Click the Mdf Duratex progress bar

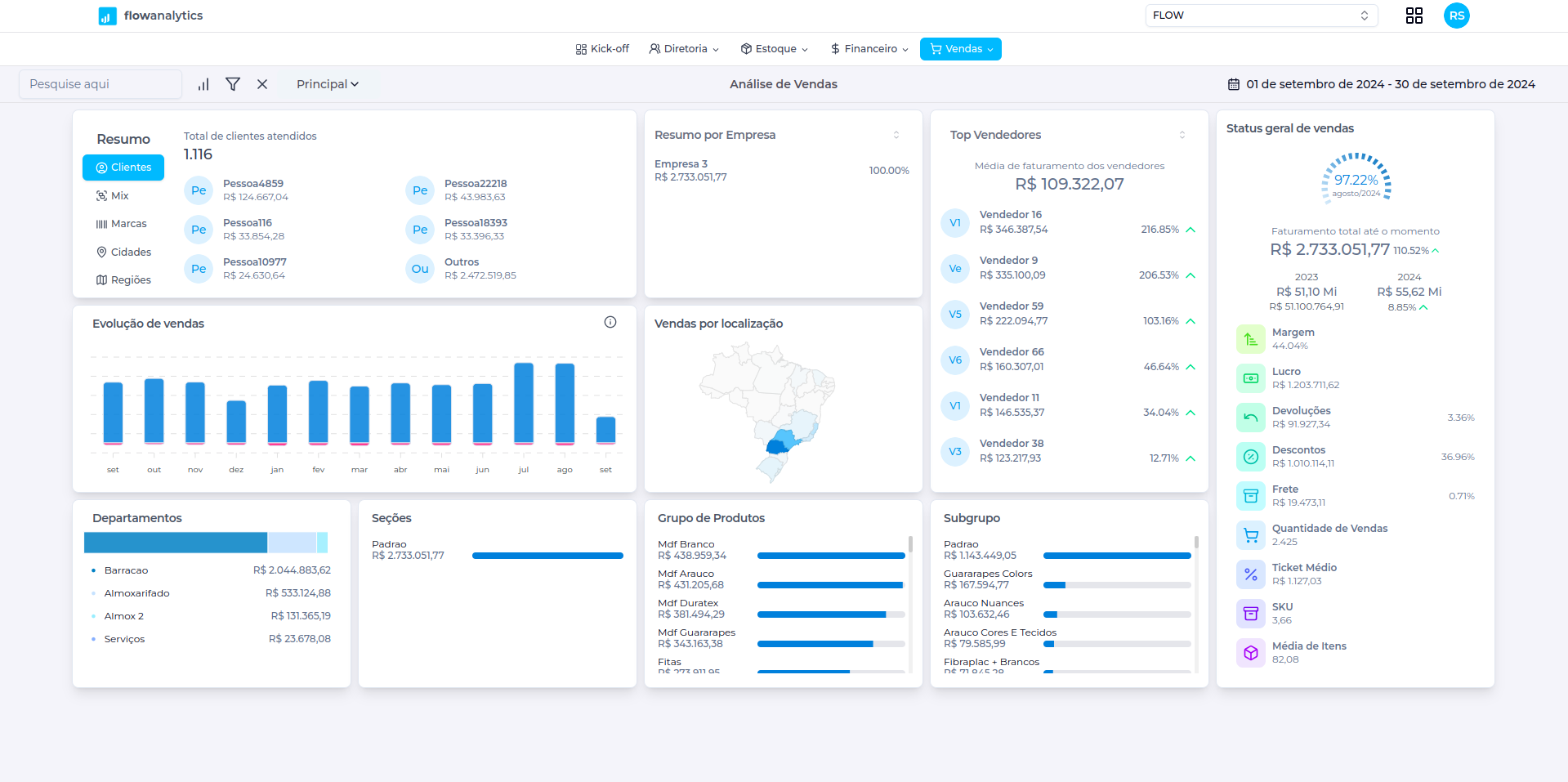point(831,614)
